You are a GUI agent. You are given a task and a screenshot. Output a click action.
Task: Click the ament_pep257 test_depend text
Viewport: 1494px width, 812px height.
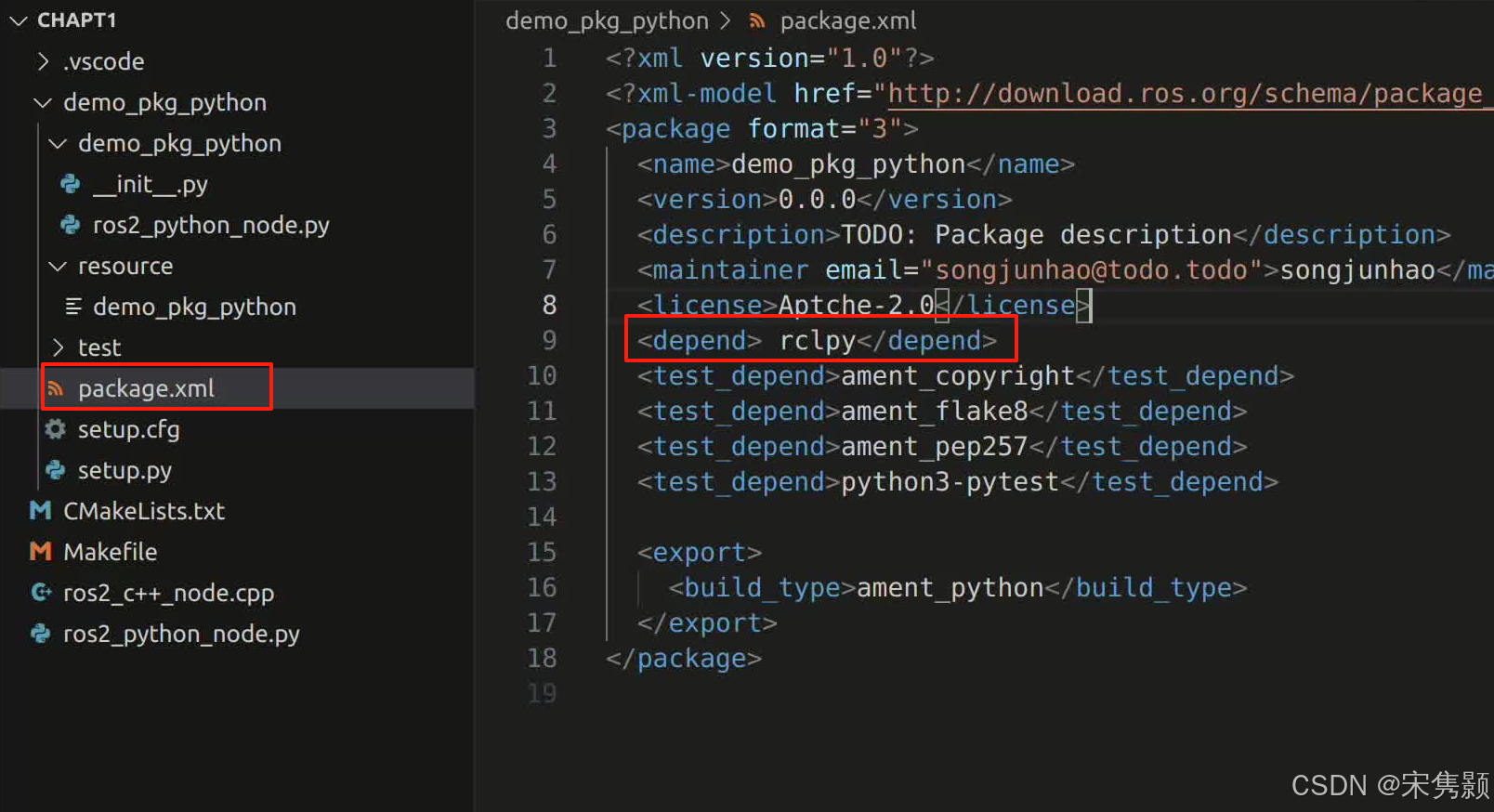click(934, 447)
